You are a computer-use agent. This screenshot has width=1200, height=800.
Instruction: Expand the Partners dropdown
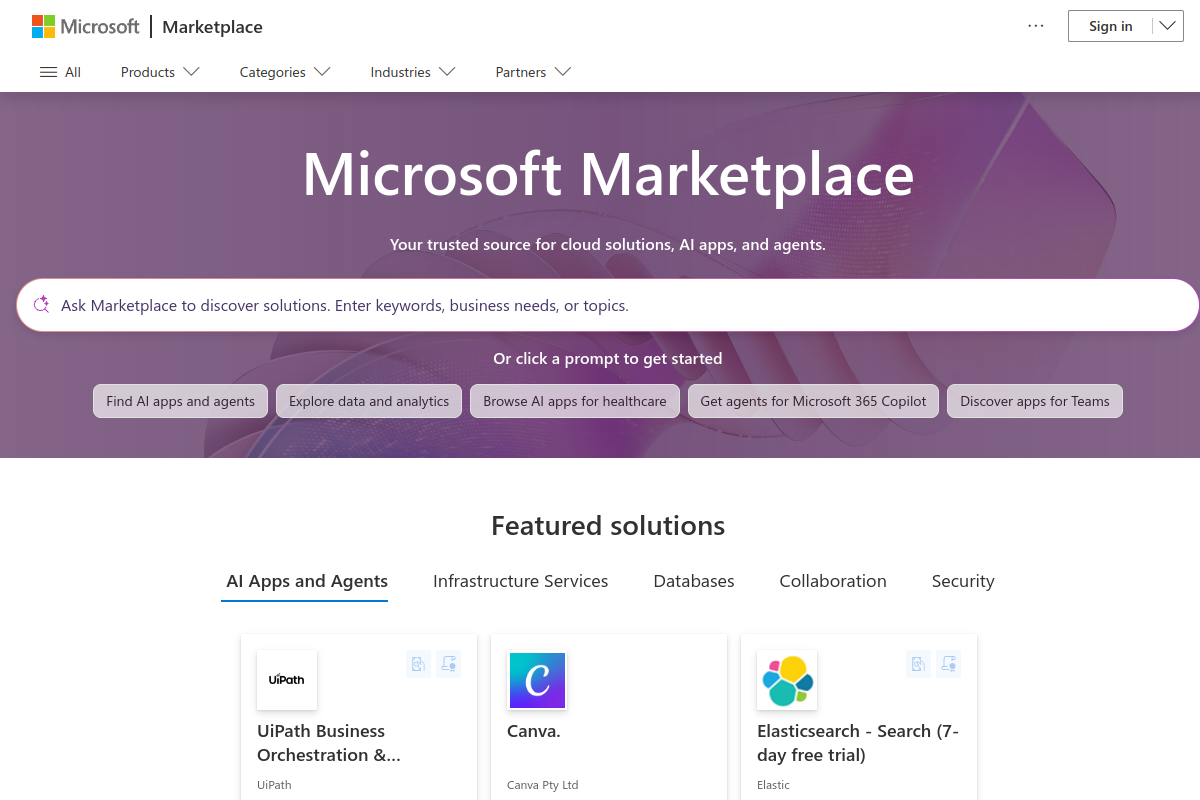coord(533,72)
